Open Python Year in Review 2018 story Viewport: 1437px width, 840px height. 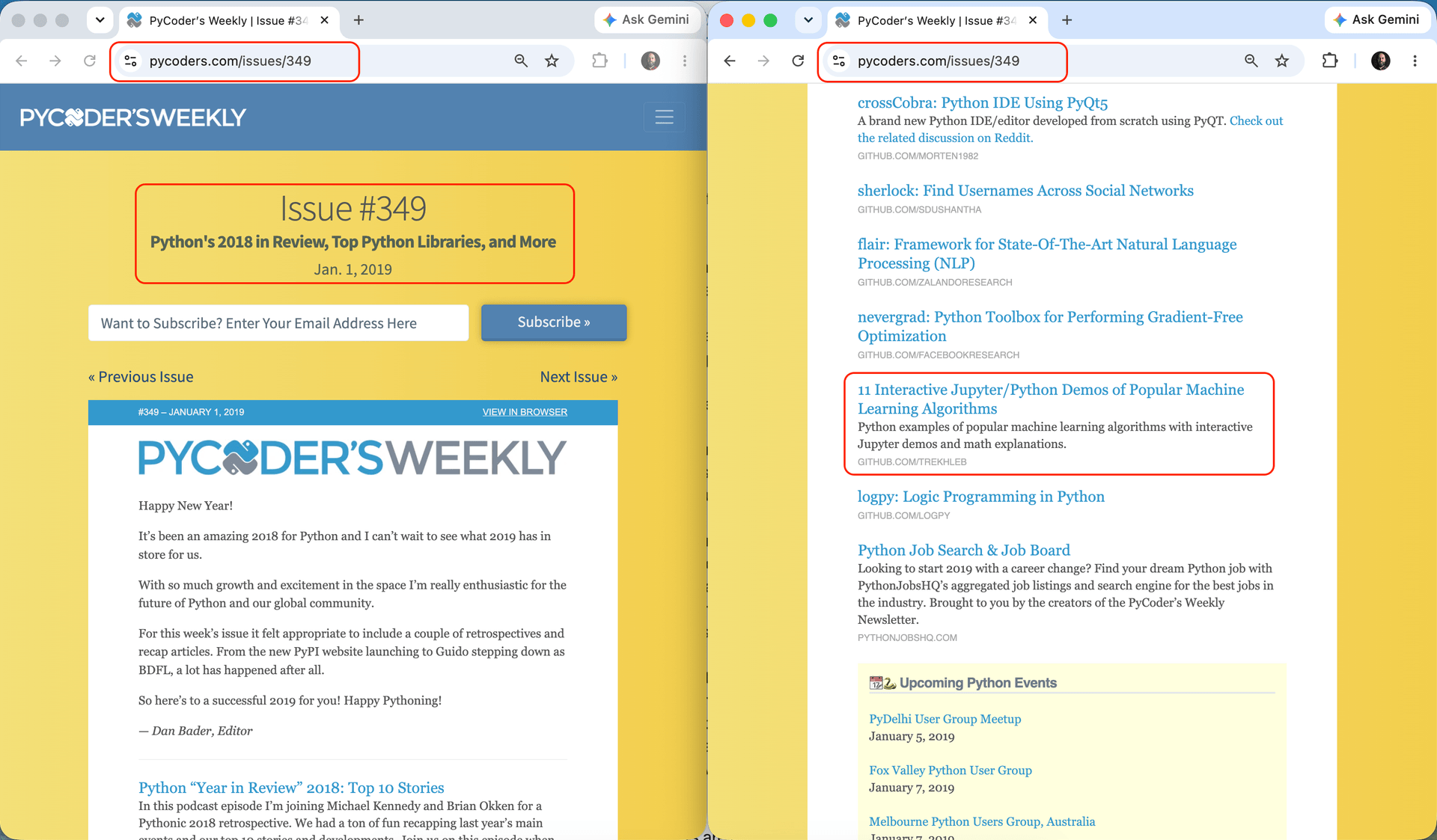click(291, 788)
